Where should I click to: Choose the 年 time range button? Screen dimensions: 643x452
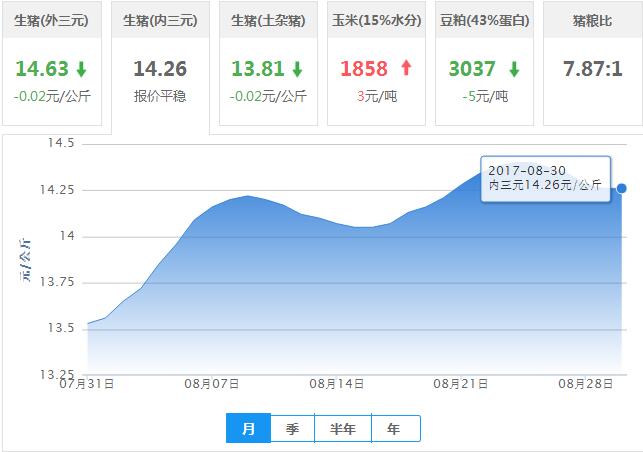click(x=396, y=429)
